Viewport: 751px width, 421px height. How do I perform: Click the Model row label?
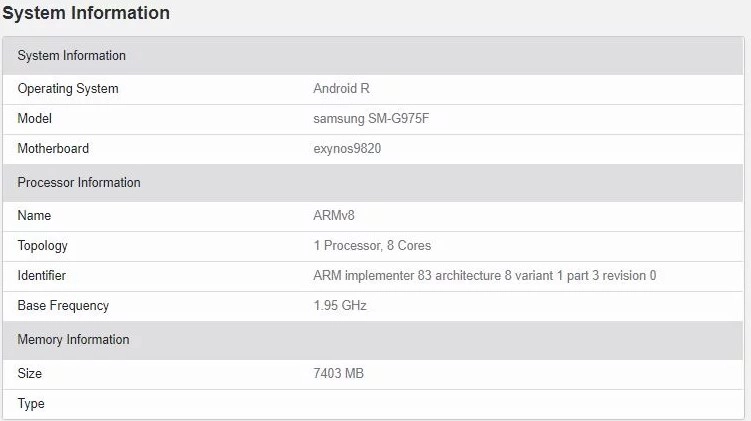34,119
